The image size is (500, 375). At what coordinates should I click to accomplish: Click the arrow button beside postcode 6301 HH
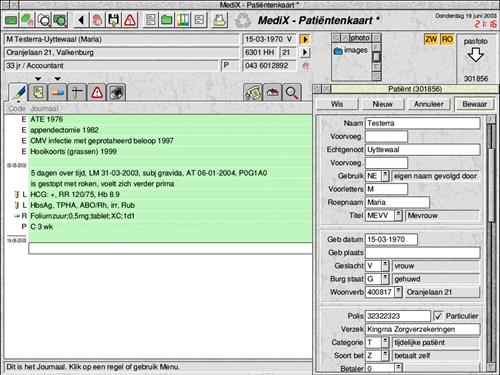pyautogui.click(x=305, y=52)
